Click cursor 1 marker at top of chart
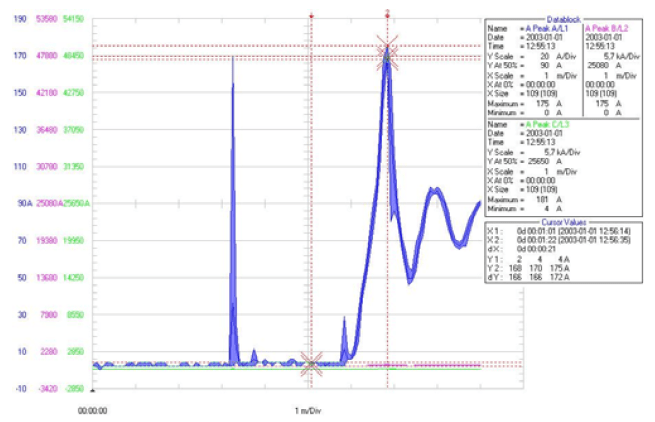The image size is (655, 422). pos(312,16)
